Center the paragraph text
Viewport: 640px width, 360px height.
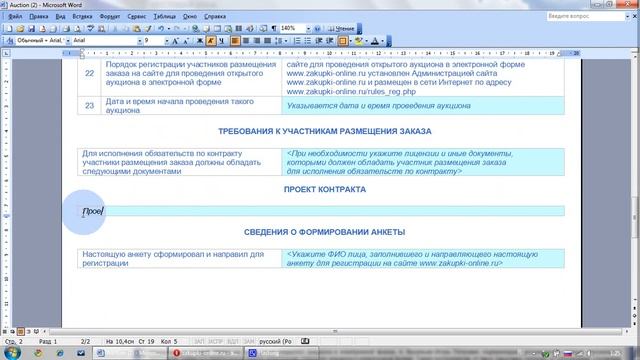246,40
